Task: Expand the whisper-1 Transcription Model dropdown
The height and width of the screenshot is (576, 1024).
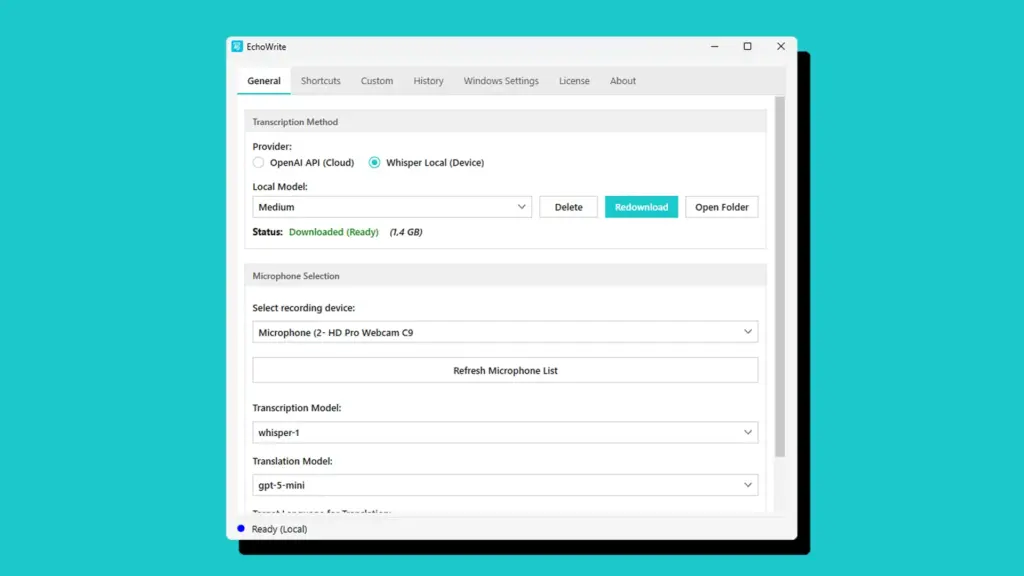Action: (x=505, y=432)
